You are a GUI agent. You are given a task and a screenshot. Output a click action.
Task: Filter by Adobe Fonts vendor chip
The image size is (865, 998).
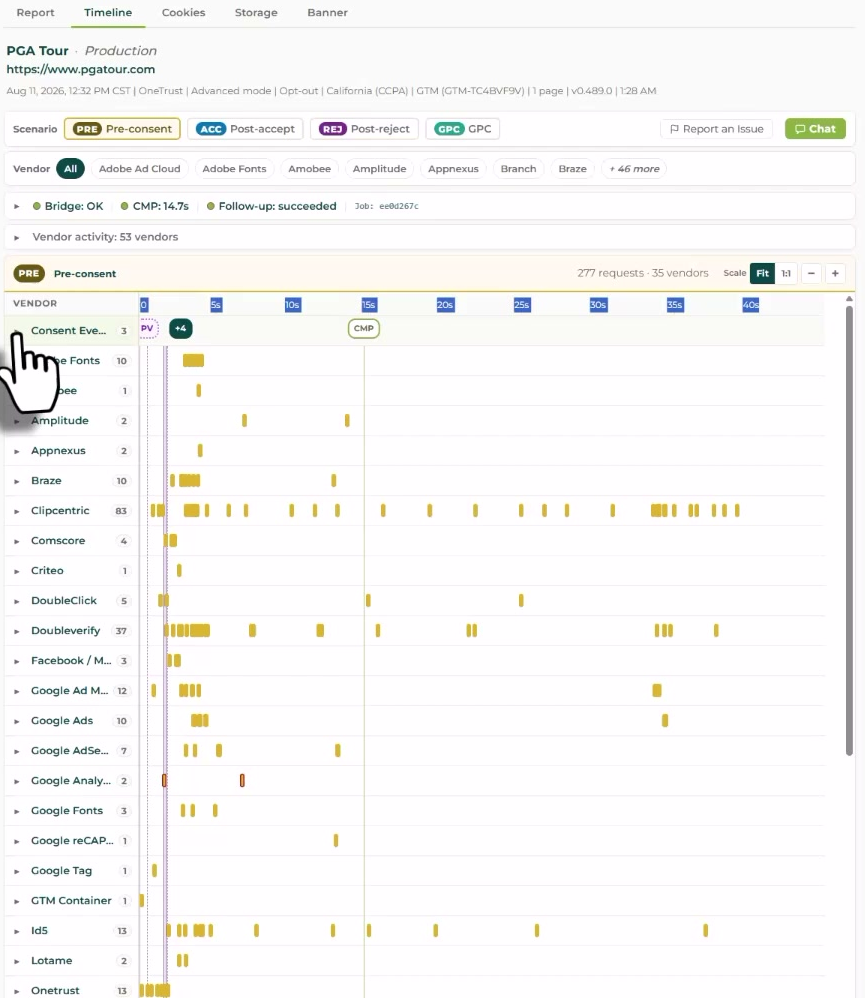(234, 169)
